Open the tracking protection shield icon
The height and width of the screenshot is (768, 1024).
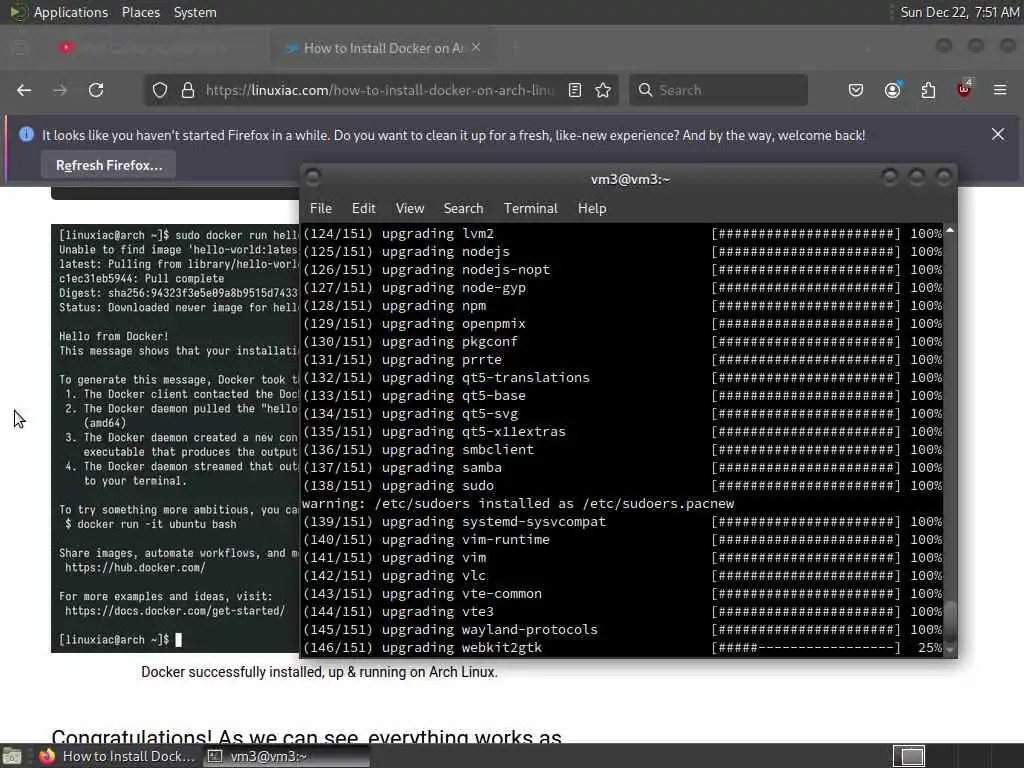[x=160, y=90]
